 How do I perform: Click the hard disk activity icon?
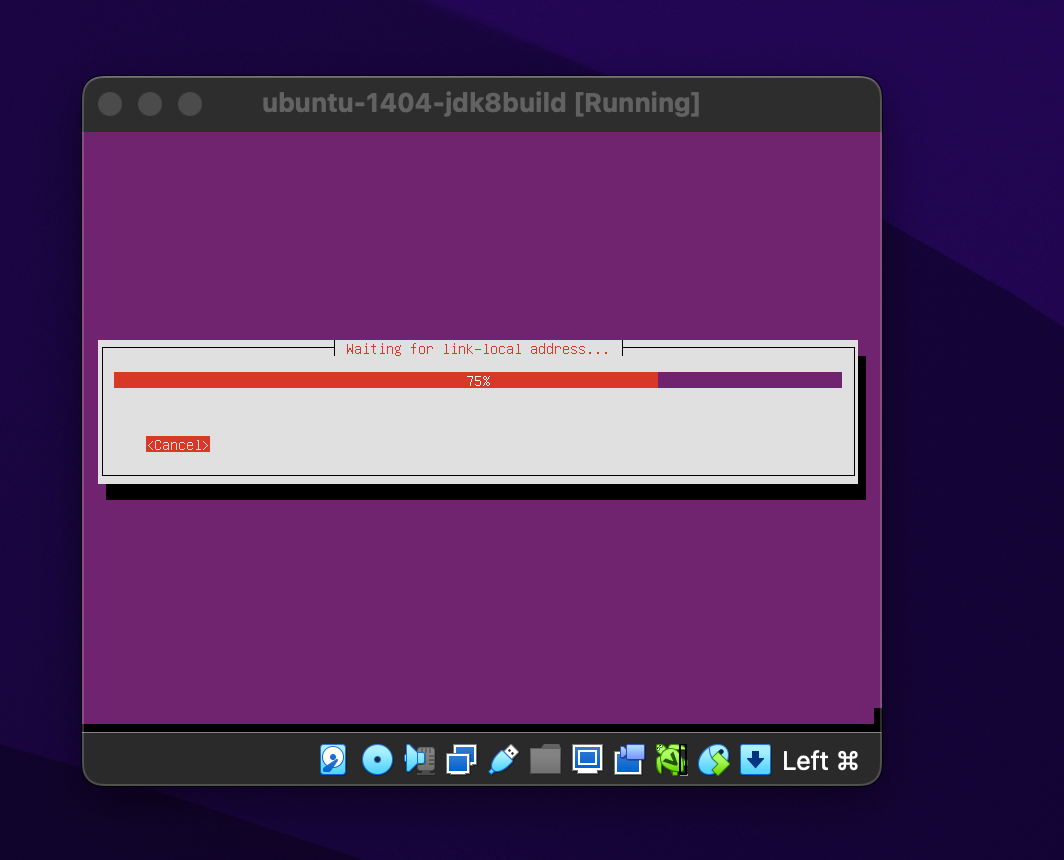pyautogui.click(x=333, y=760)
